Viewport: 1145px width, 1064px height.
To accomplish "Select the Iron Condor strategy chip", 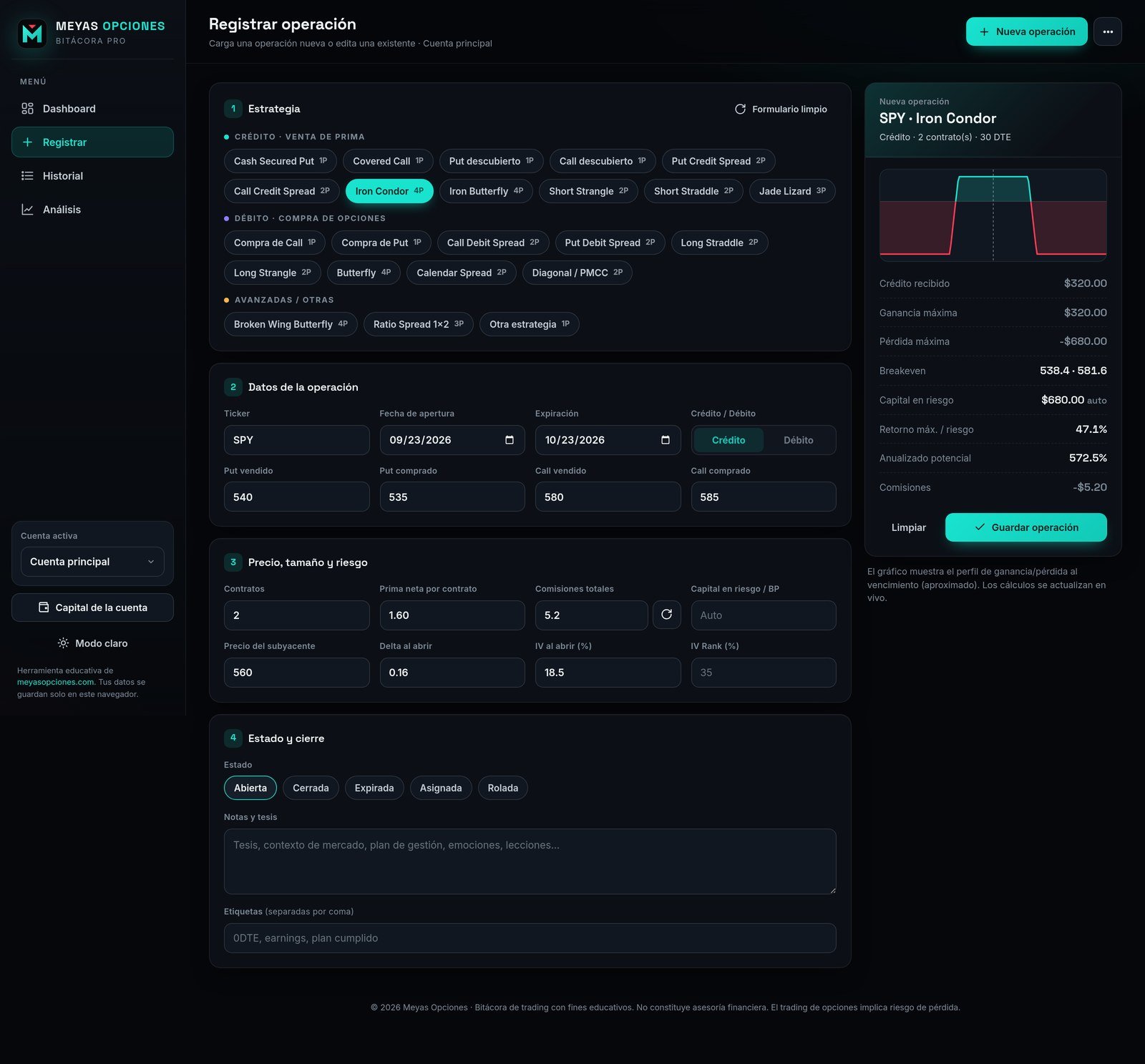I will (389, 191).
